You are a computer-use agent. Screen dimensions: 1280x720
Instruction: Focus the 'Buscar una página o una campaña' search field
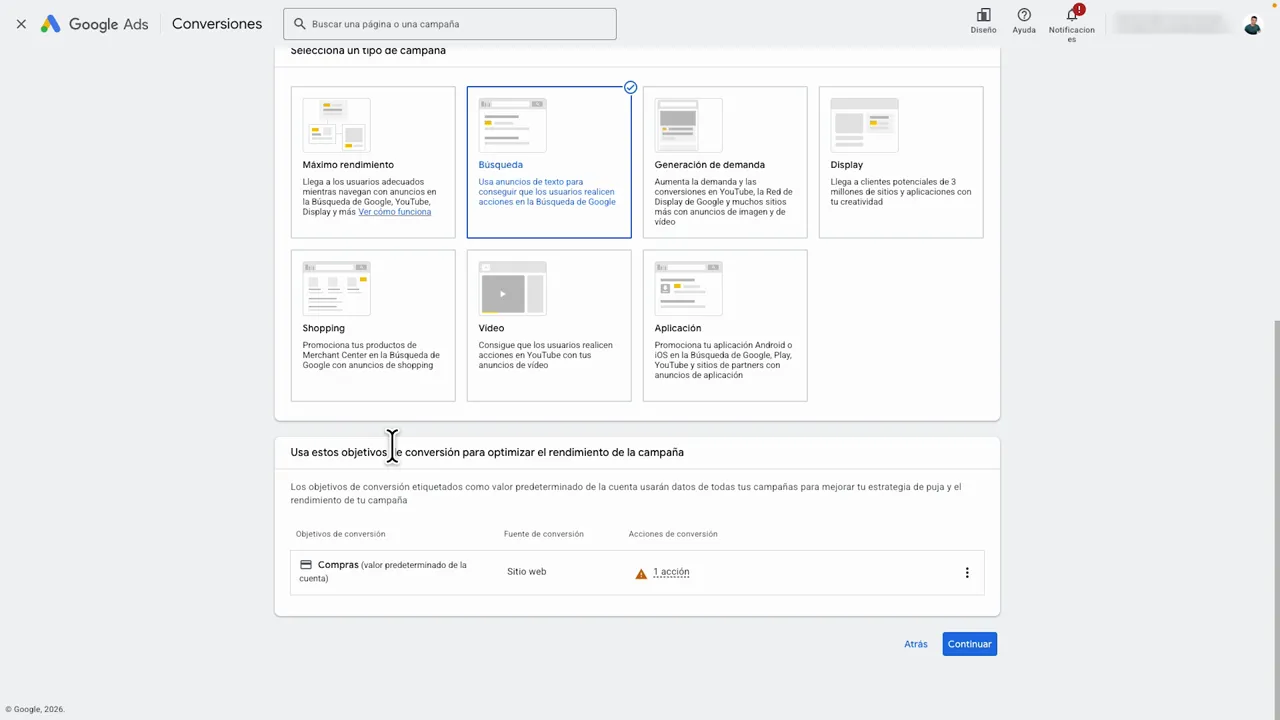450,24
